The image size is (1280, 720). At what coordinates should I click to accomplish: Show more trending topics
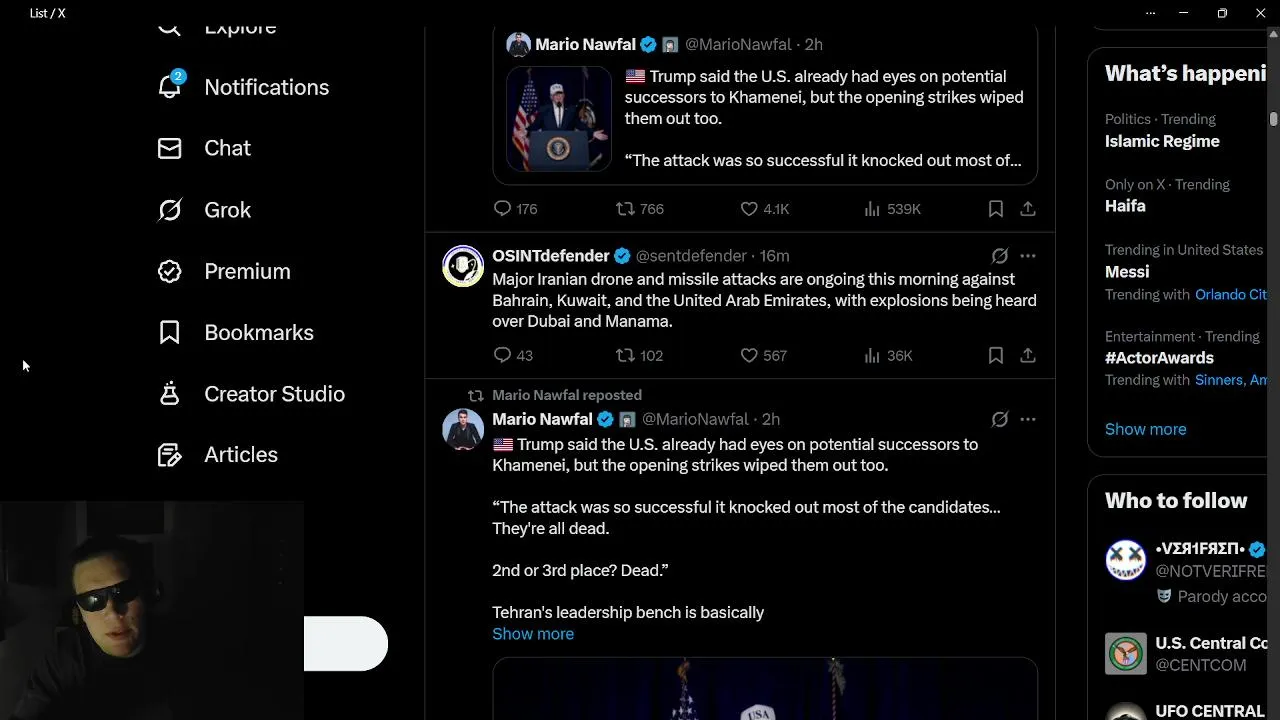pos(1145,429)
